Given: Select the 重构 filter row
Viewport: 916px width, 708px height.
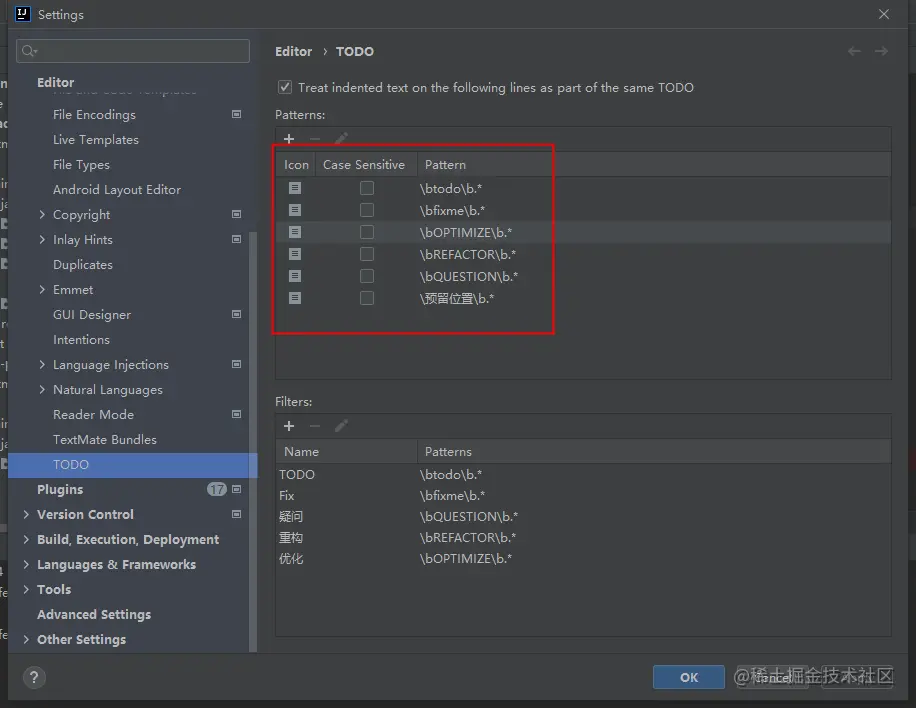Looking at the screenshot, I should 583,537.
